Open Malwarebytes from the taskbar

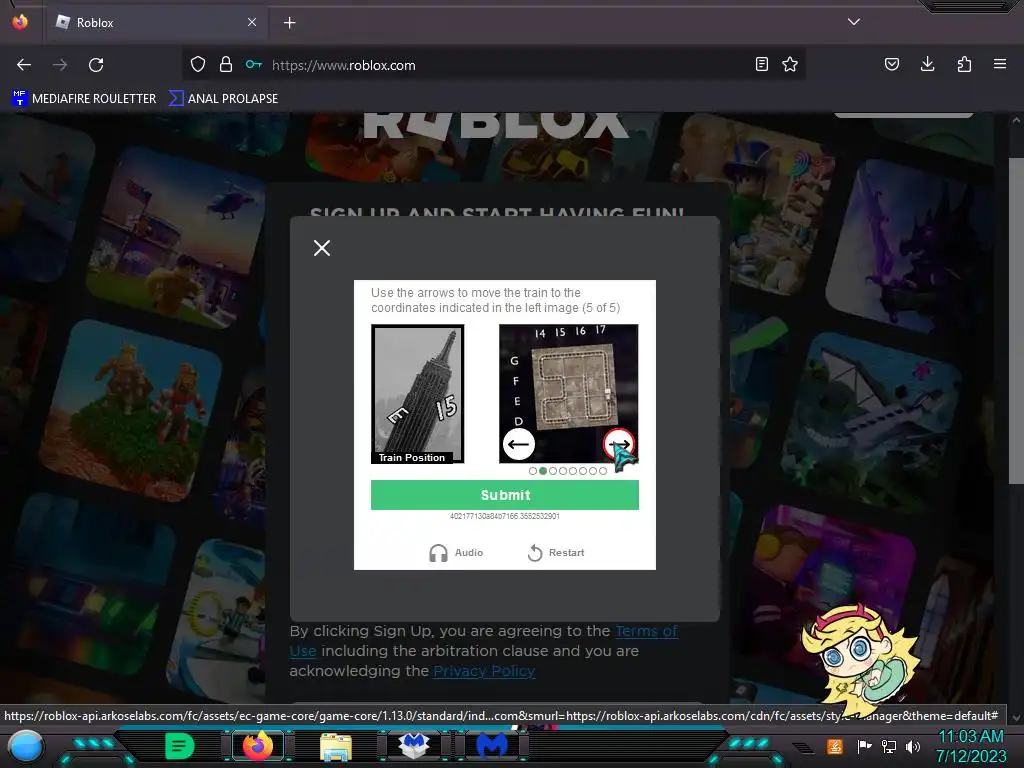(x=492, y=745)
